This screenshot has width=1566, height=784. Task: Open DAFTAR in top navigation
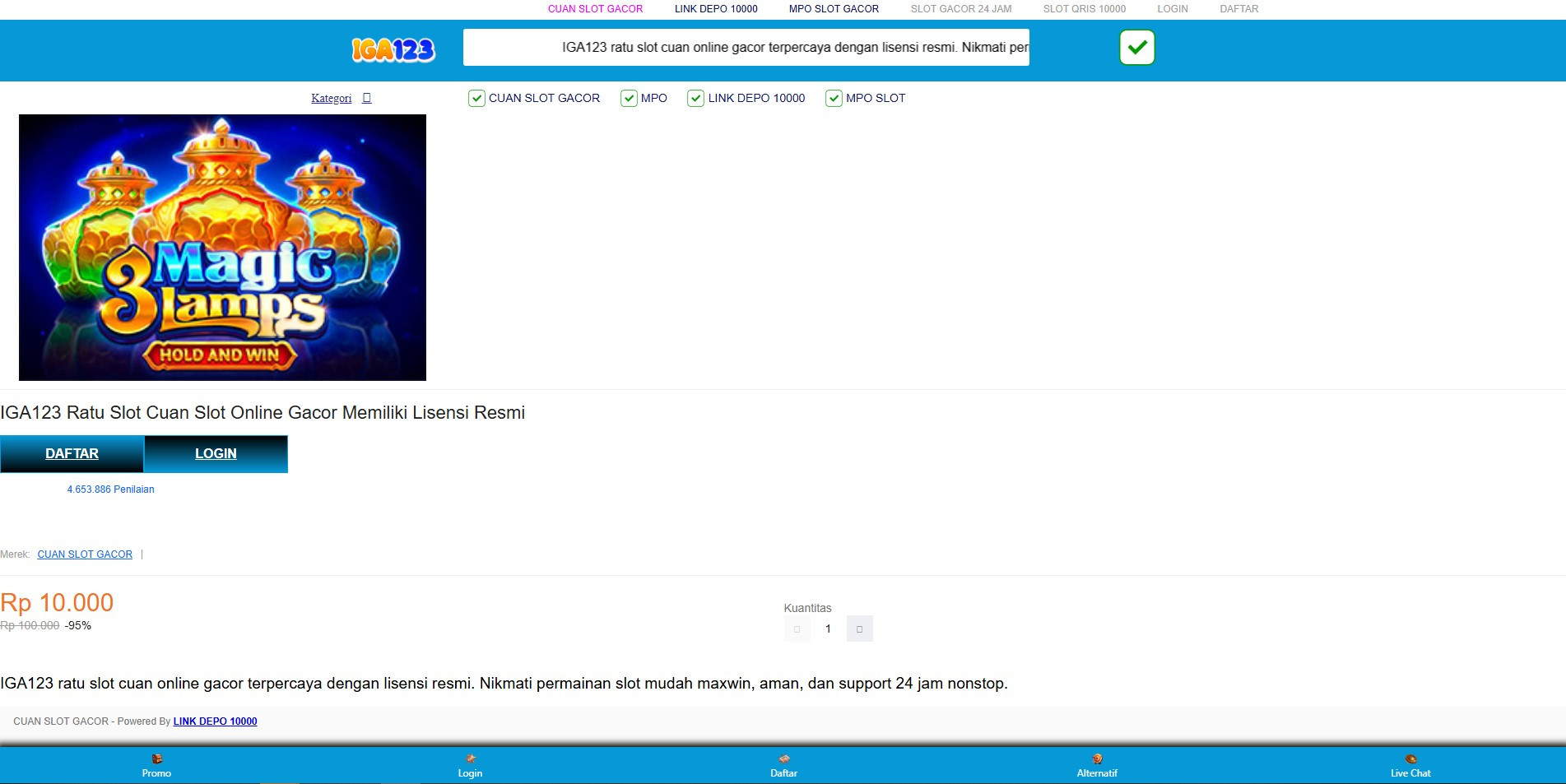tap(1239, 9)
